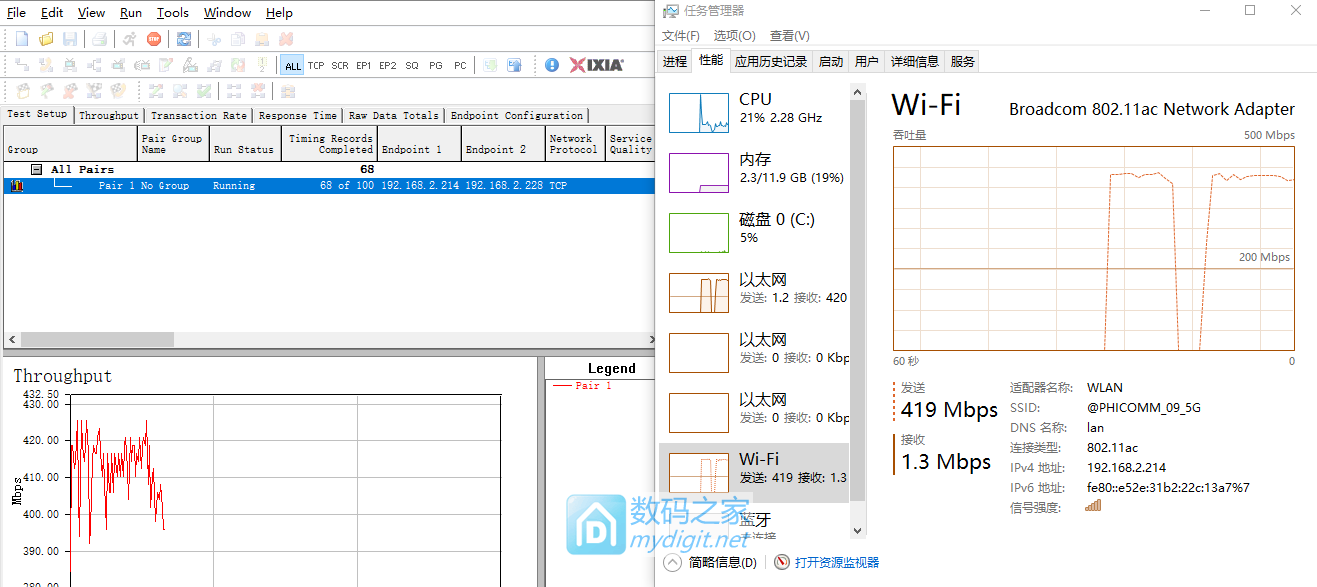Switch to the Throughput tab
1317x587 pixels.
[109, 116]
